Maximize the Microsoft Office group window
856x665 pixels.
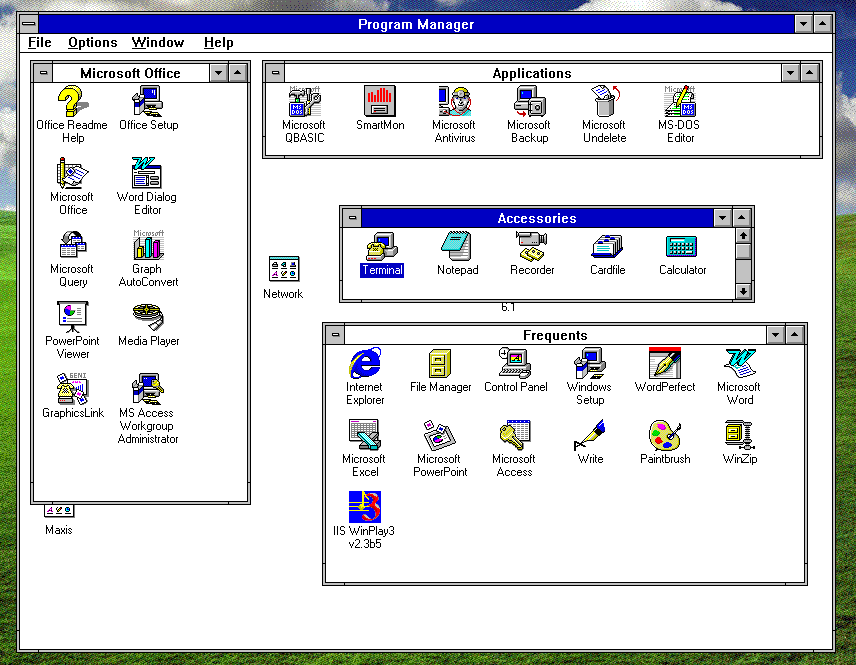click(238, 73)
